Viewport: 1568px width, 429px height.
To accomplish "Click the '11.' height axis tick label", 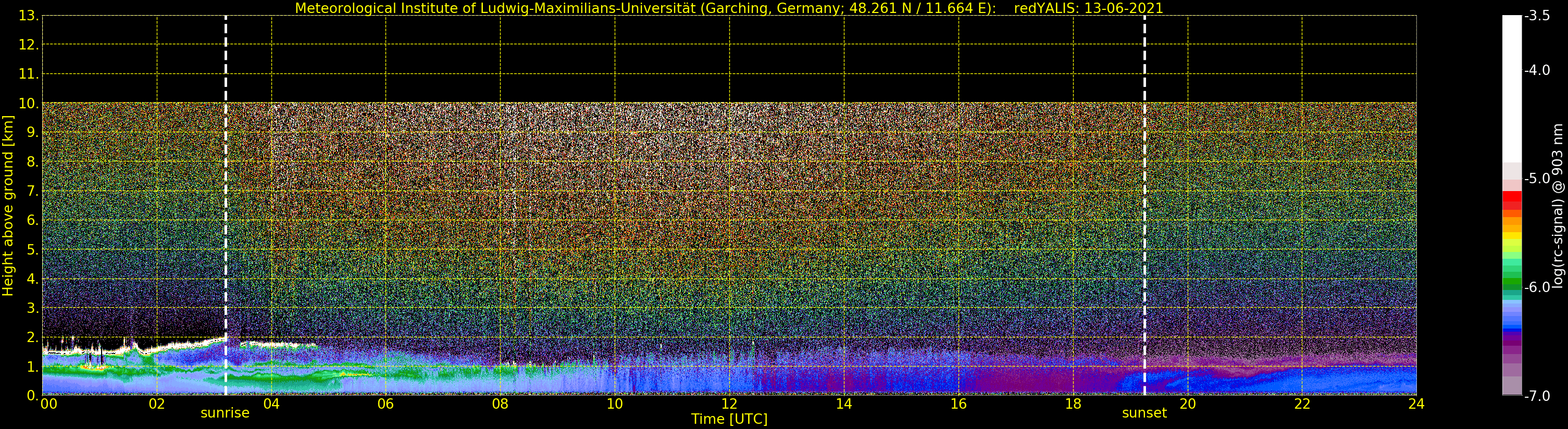I will point(29,74).
